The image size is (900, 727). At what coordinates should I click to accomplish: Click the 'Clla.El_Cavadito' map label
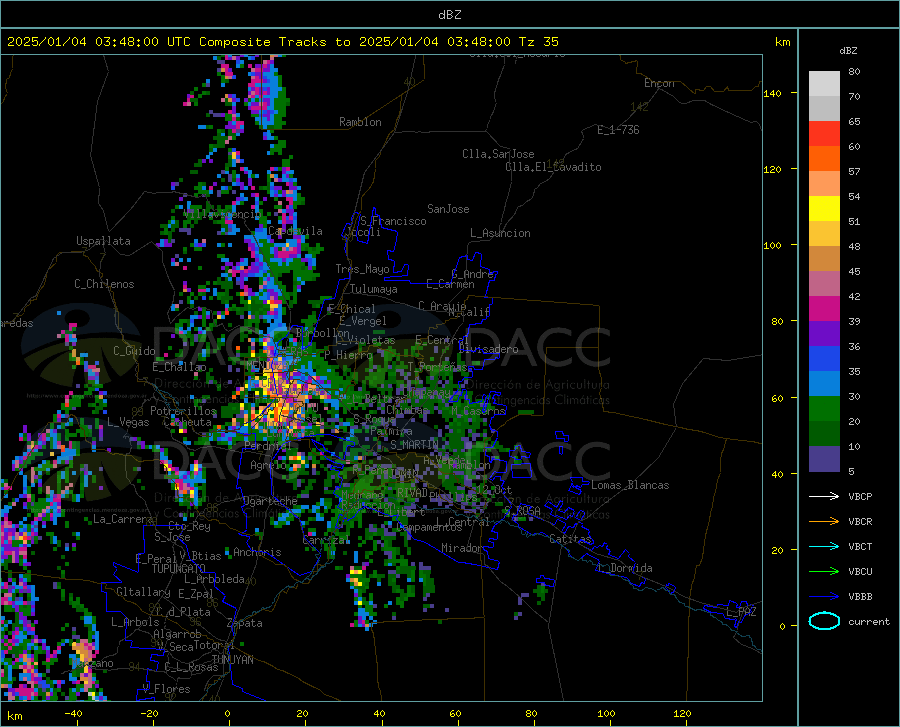(x=553, y=167)
